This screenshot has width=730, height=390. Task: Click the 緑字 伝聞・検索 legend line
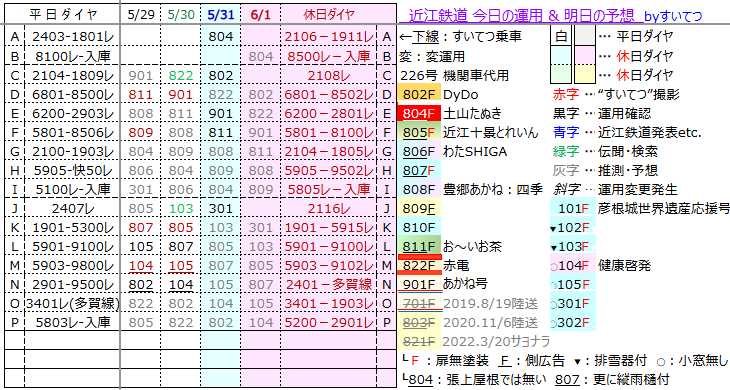(x=605, y=151)
